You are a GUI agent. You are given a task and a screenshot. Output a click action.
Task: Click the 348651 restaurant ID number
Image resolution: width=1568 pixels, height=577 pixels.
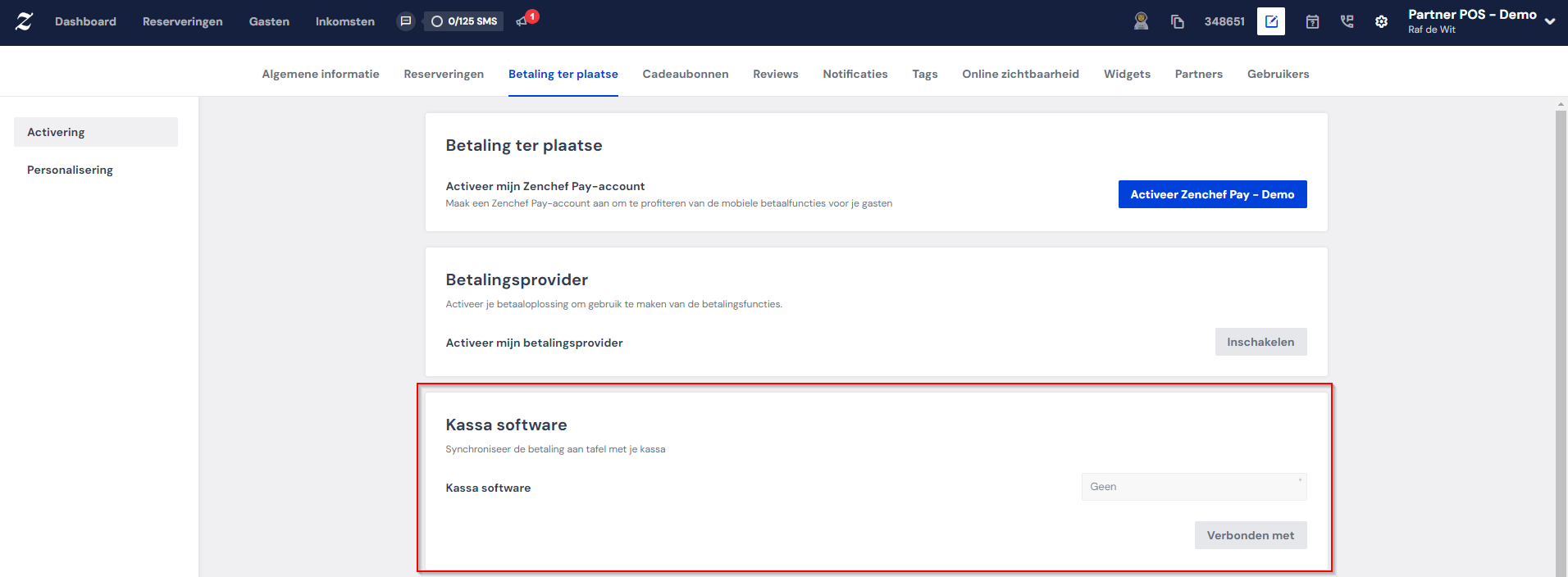pos(1224,21)
